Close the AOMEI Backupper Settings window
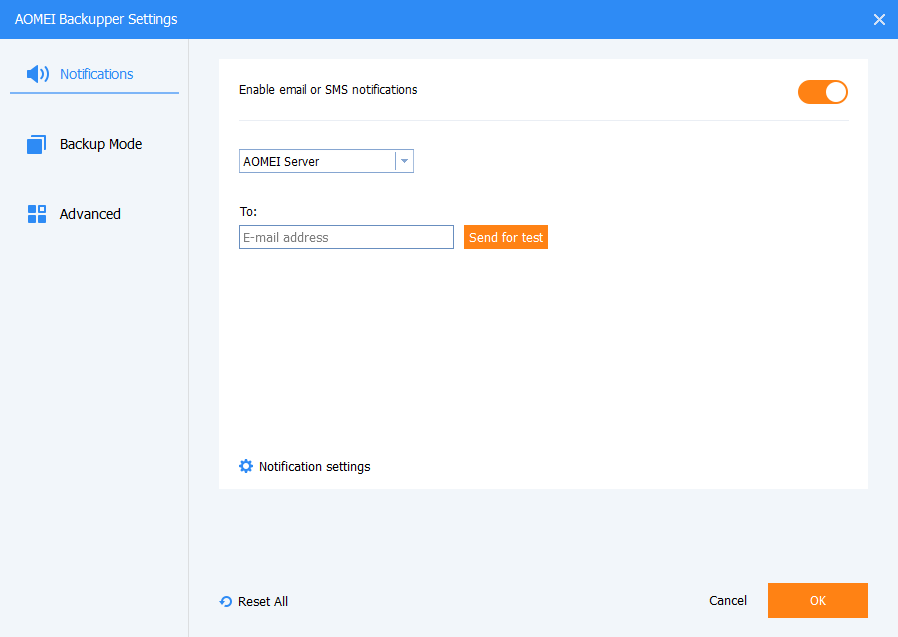Viewport: 898px width, 637px height. (879, 19)
